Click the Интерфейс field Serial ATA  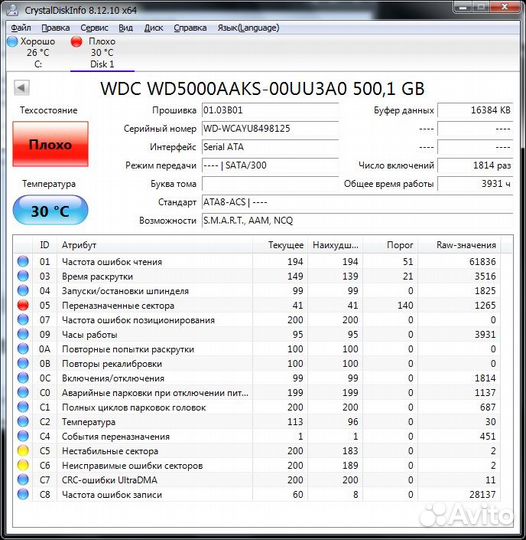point(270,147)
